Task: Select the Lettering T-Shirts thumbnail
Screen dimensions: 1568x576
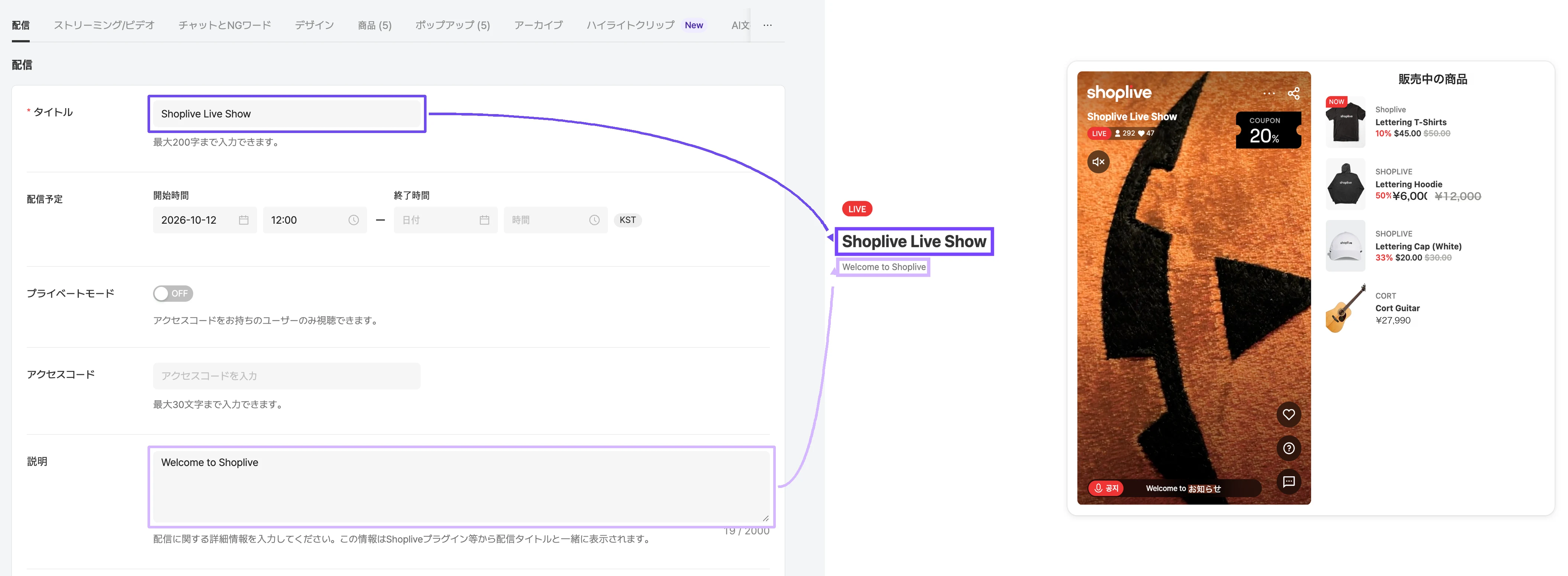Action: 1345,122
